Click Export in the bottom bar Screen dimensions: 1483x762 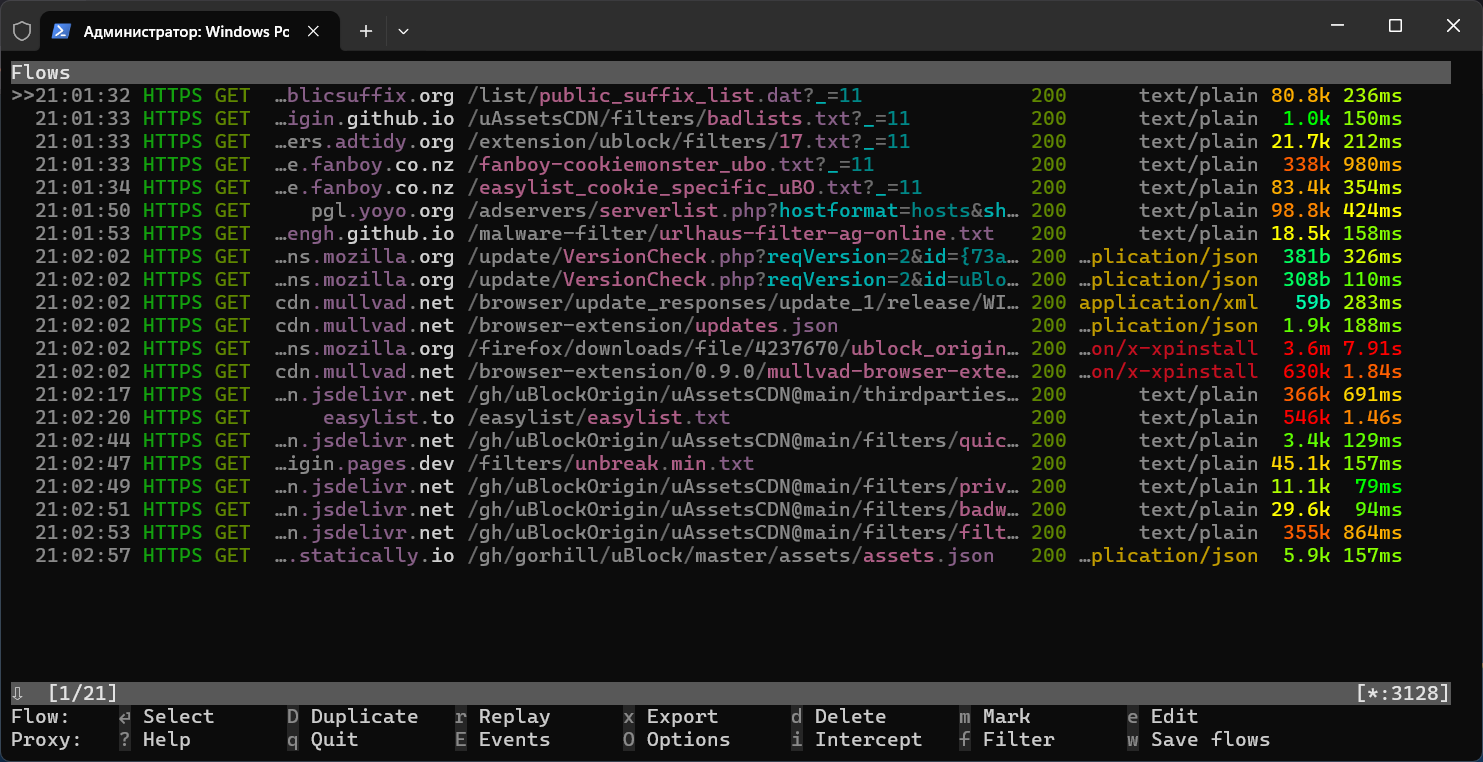click(682, 716)
